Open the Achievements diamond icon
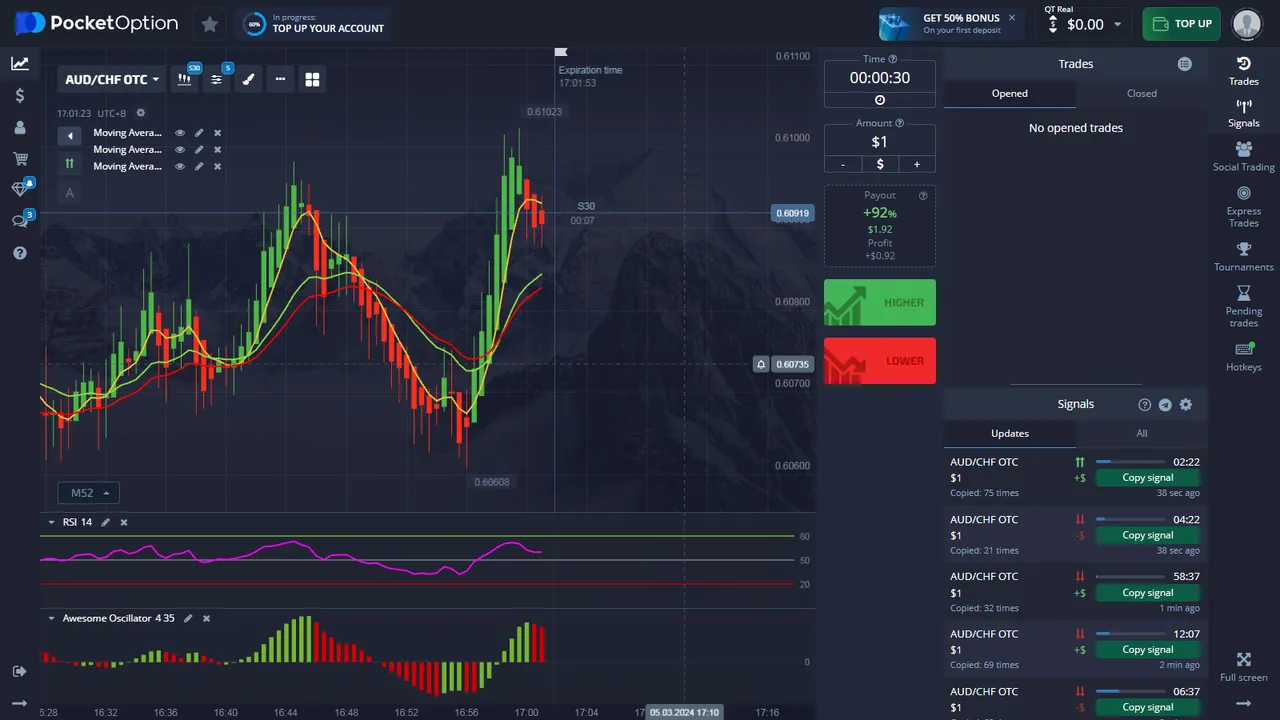Viewport: 1280px width, 720px height. 20,189
